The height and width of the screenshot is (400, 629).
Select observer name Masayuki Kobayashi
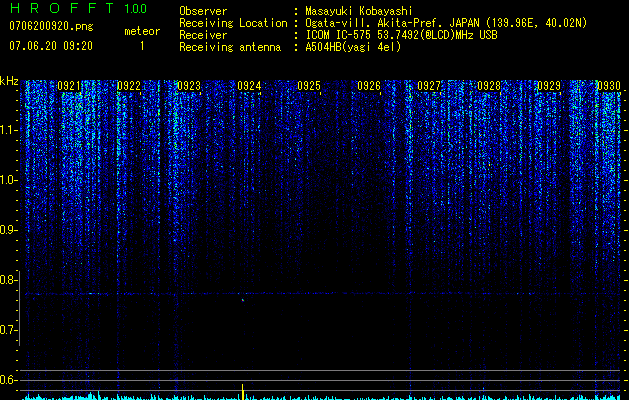click(x=359, y=11)
